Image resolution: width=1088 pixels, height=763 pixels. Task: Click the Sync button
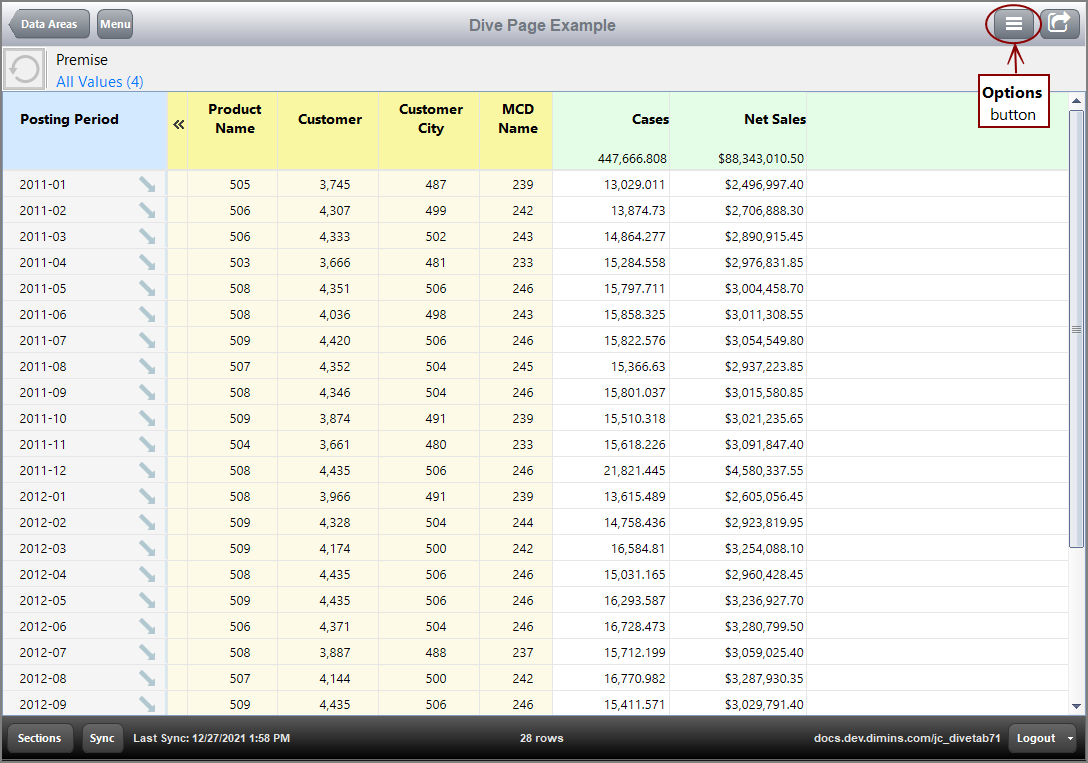(102, 738)
